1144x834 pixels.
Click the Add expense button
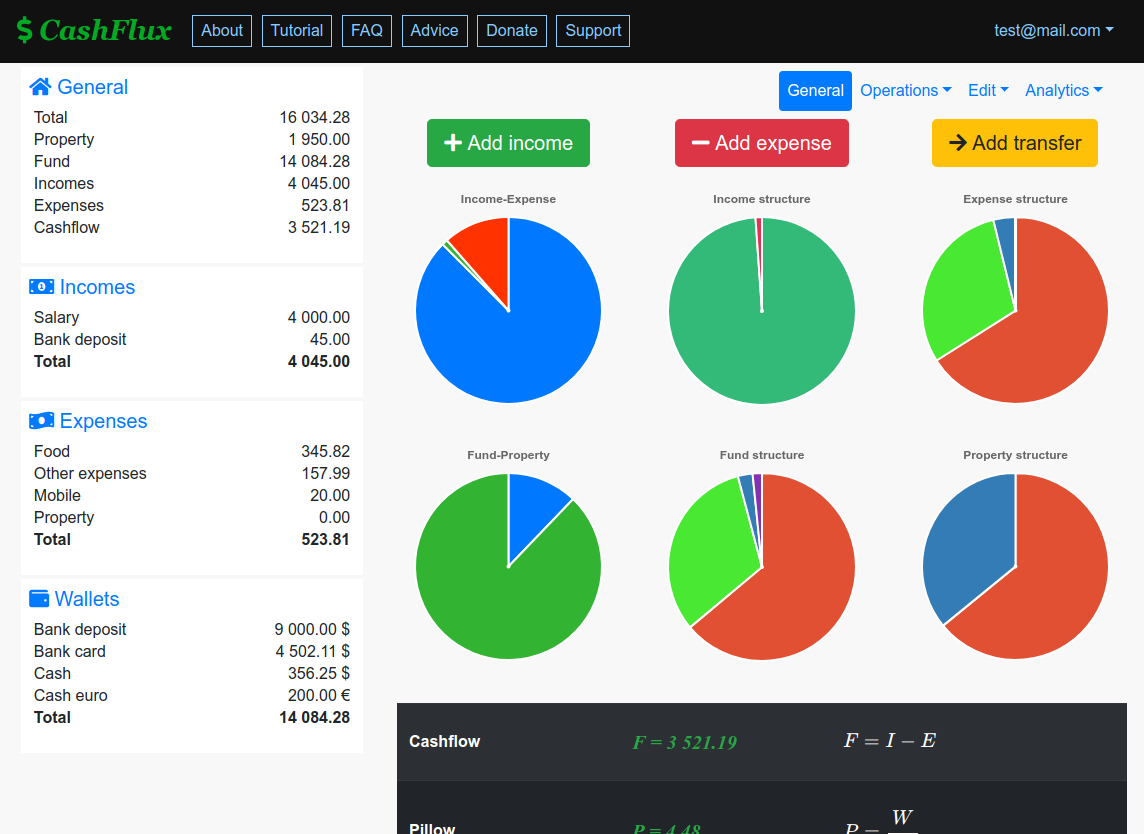(x=762, y=143)
